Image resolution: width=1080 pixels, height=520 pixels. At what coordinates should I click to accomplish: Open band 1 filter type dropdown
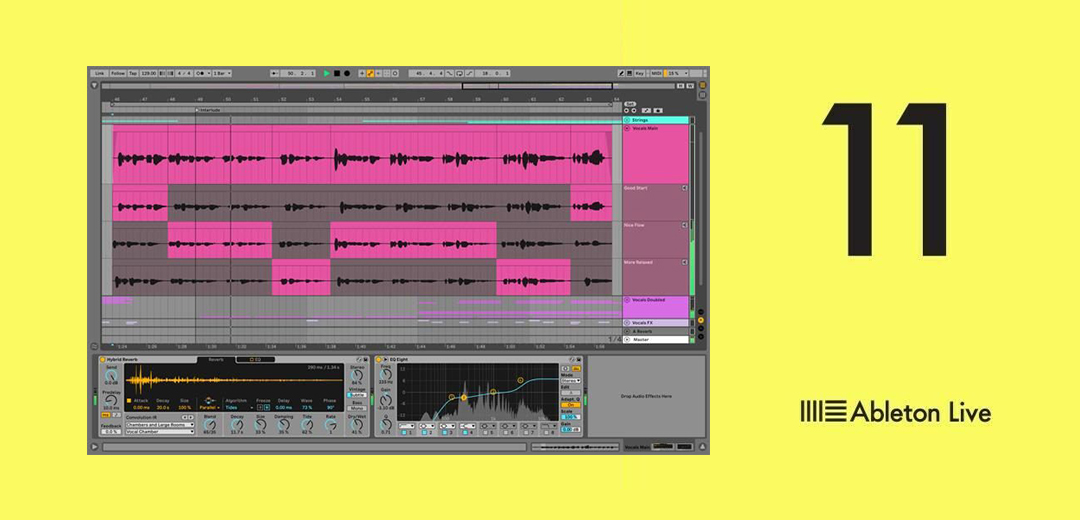tap(406, 426)
